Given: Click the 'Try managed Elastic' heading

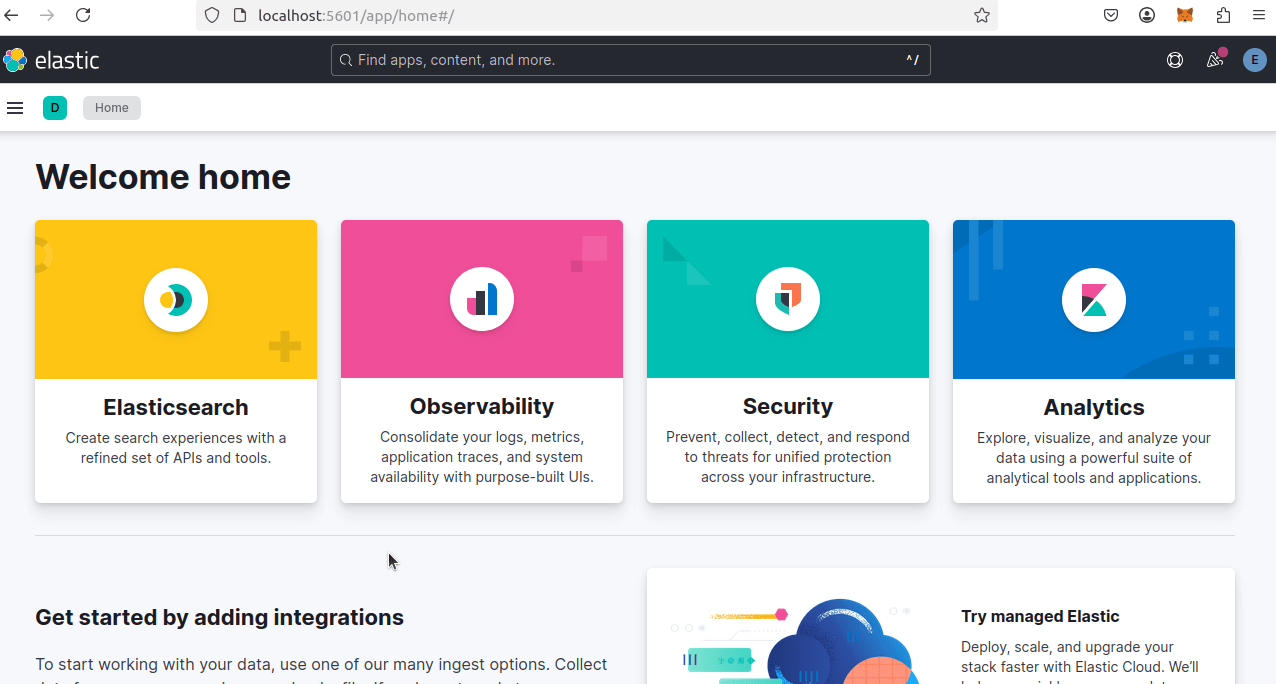Looking at the screenshot, I should point(1040,616).
